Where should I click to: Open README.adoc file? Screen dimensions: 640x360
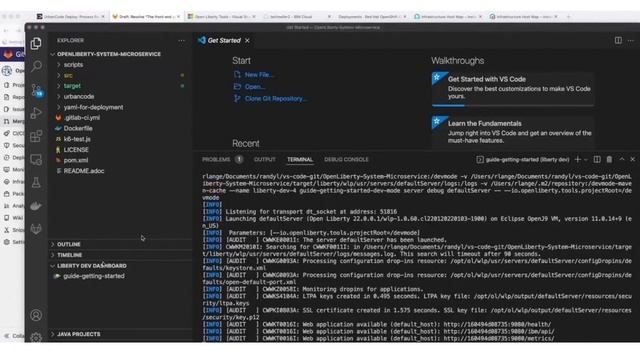pos(83,171)
